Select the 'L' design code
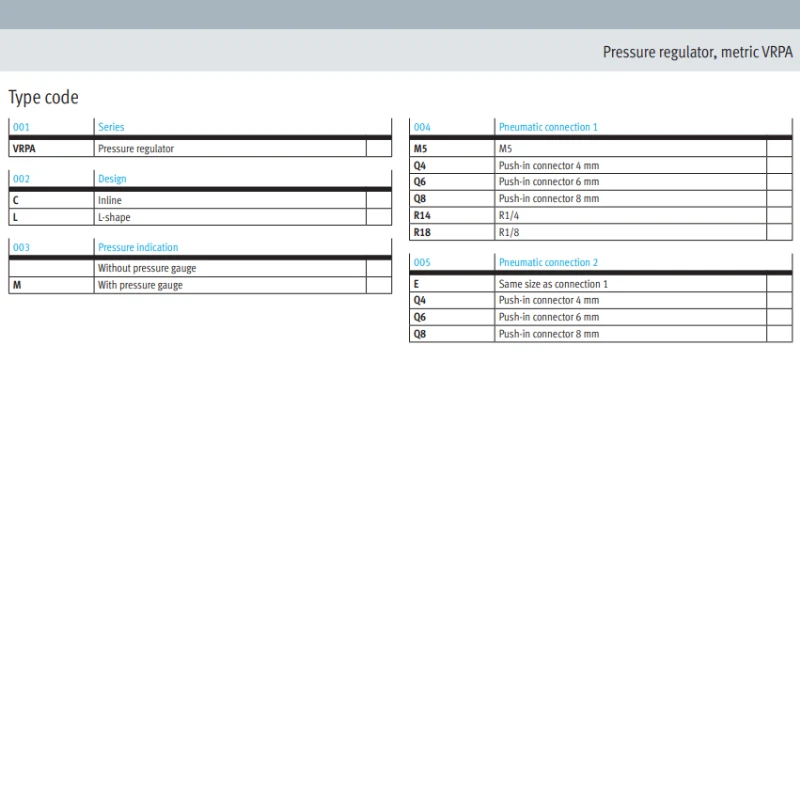The image size is (800, 800). [x=15, y=217]
